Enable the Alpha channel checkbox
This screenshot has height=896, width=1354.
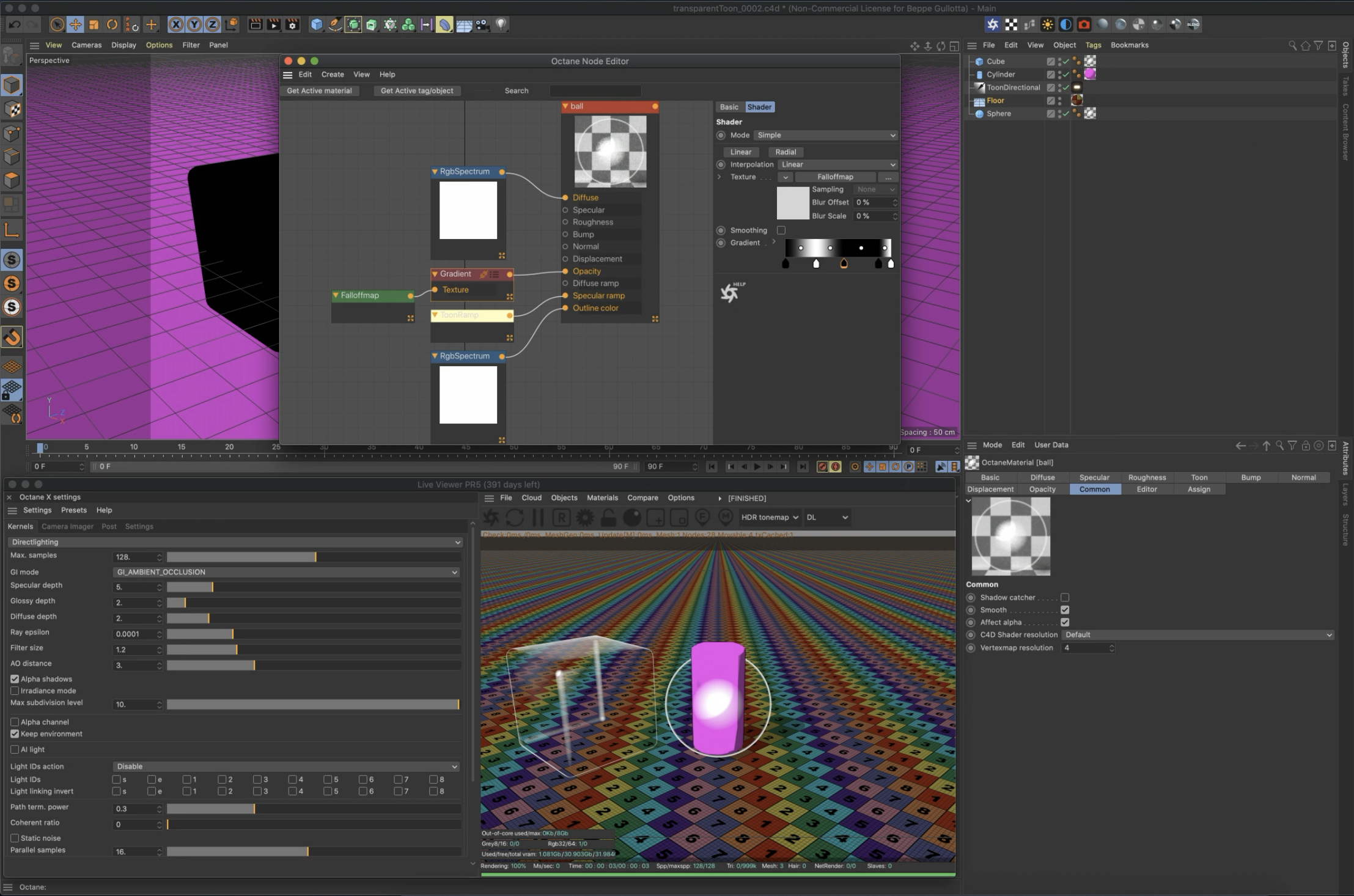point(15,722)
